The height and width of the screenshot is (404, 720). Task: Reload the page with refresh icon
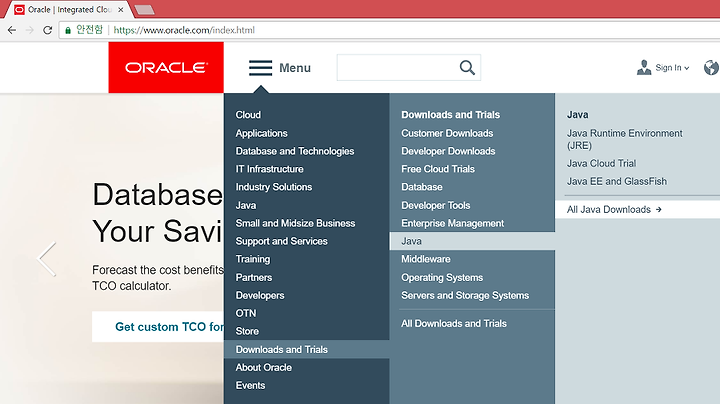pos(47,30)
